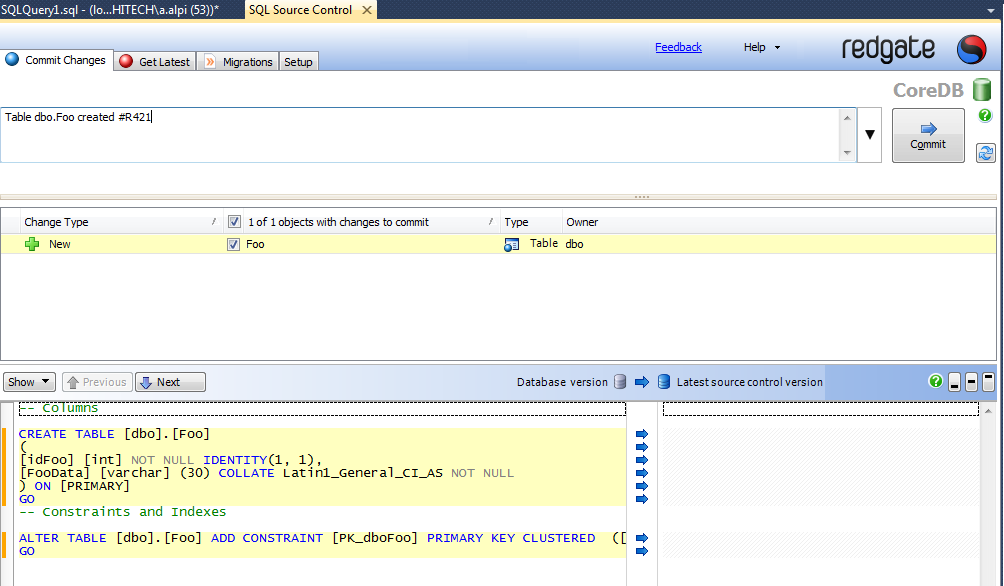The image size is (1004, 586).
Task: Click the refresh icon below the help icon
Action: [985, 153]
